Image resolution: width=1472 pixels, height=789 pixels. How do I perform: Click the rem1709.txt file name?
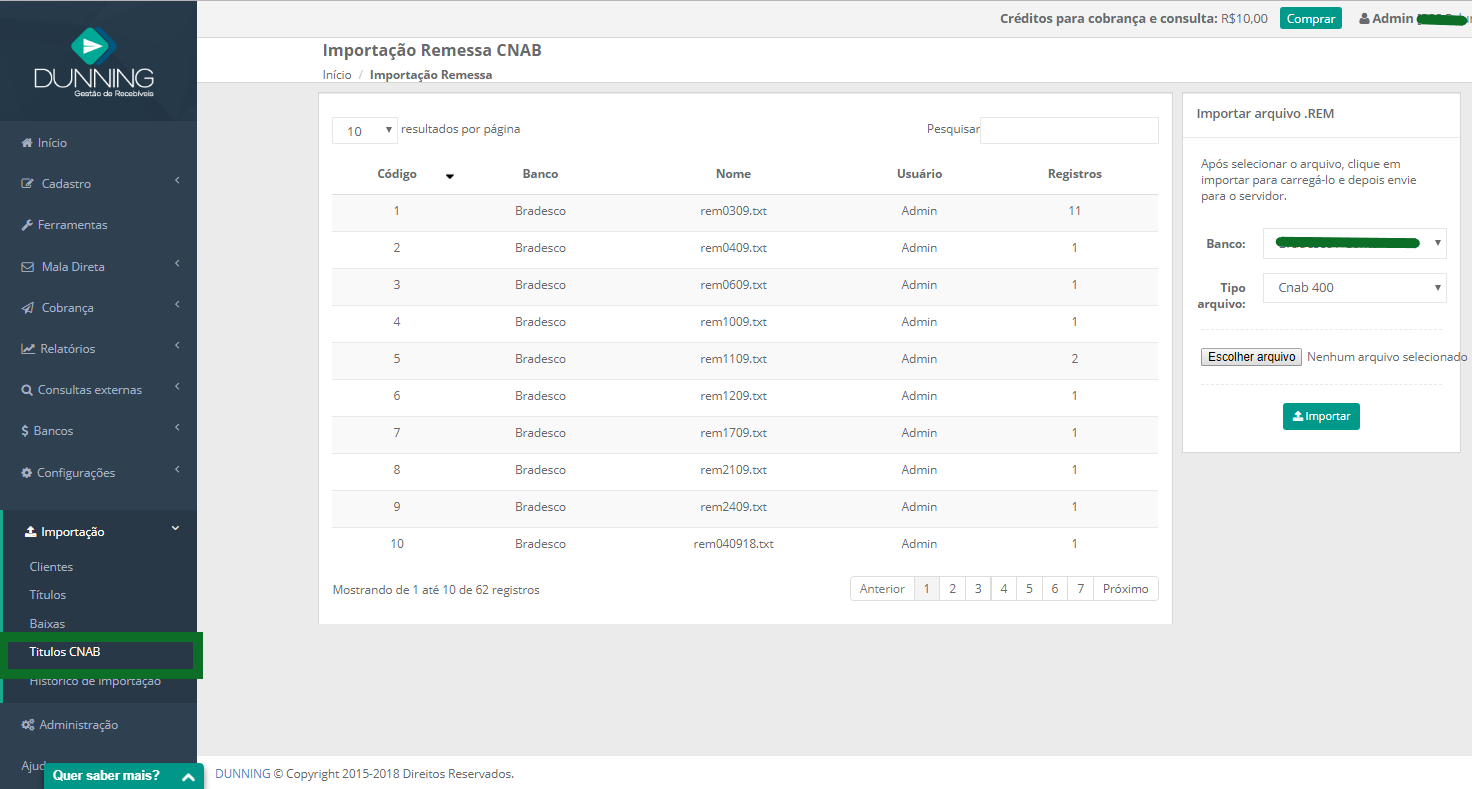733,433
